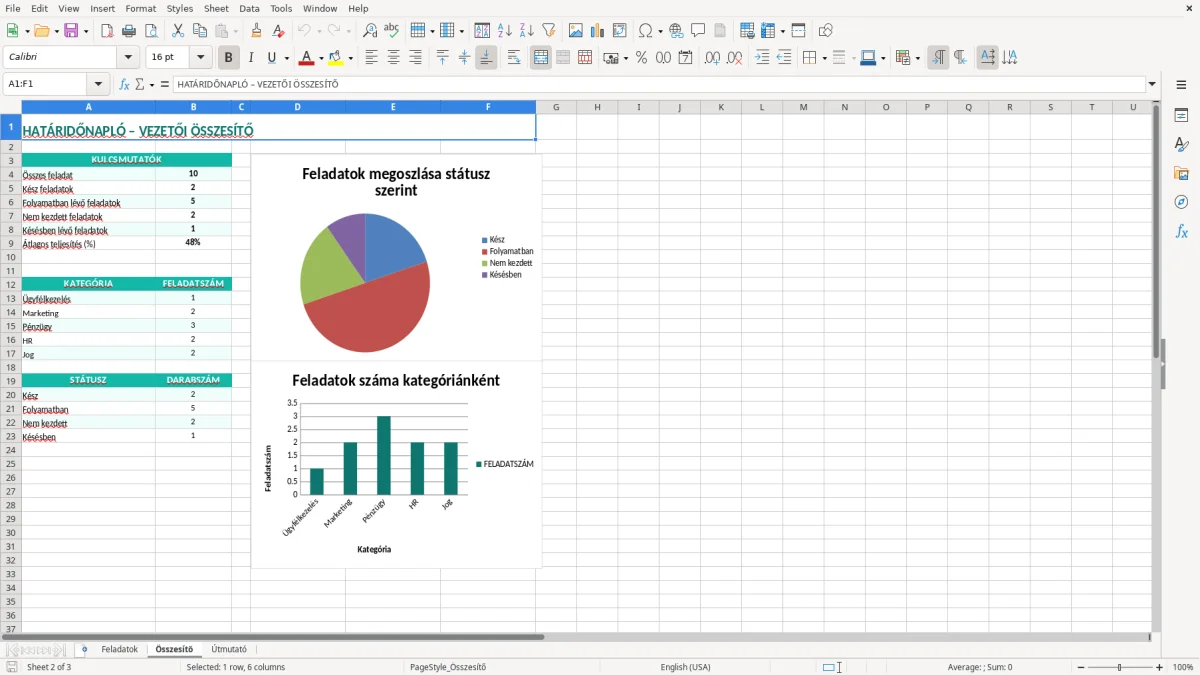Cut the selected cells

pos(177,31)
